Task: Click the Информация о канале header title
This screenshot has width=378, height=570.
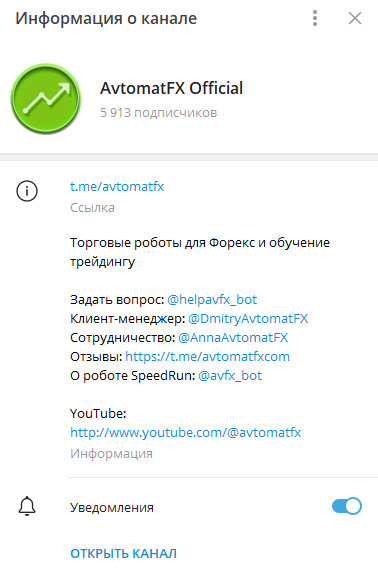Action: click(106, 18)
